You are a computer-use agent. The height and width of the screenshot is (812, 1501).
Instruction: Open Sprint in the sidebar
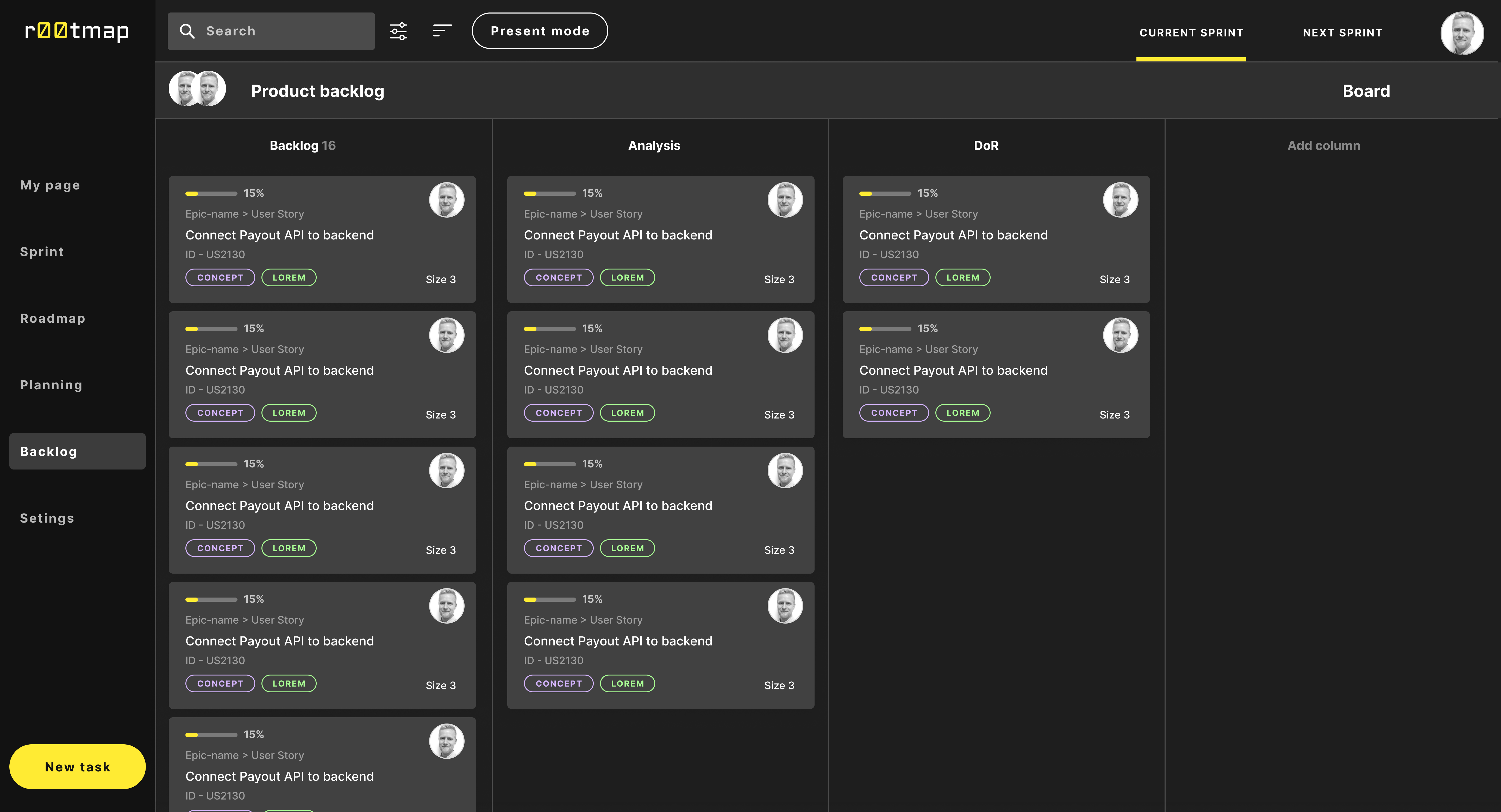[x=42, y=252]
